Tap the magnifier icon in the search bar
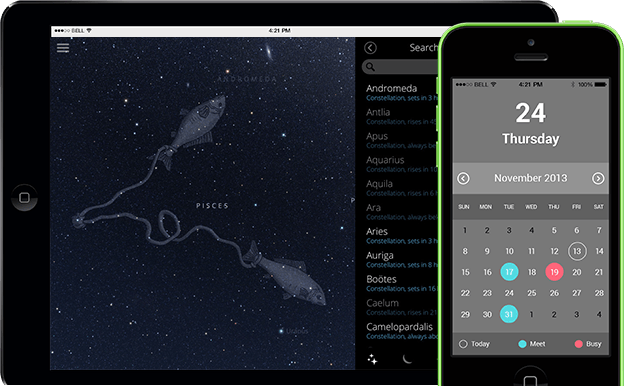624x386 pixels. (370, 67)
